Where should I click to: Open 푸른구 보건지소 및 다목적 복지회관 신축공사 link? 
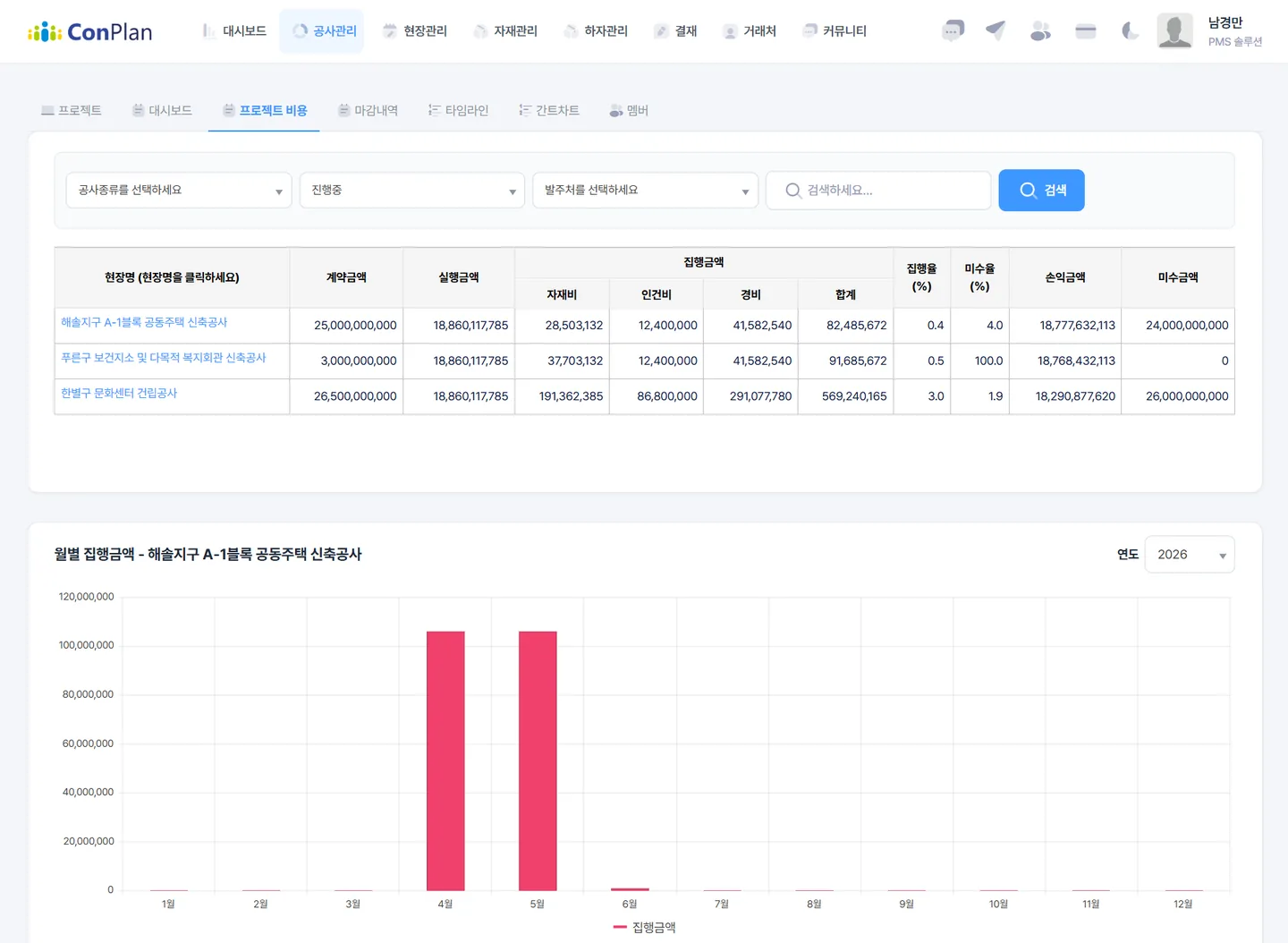tap(164, 358)
